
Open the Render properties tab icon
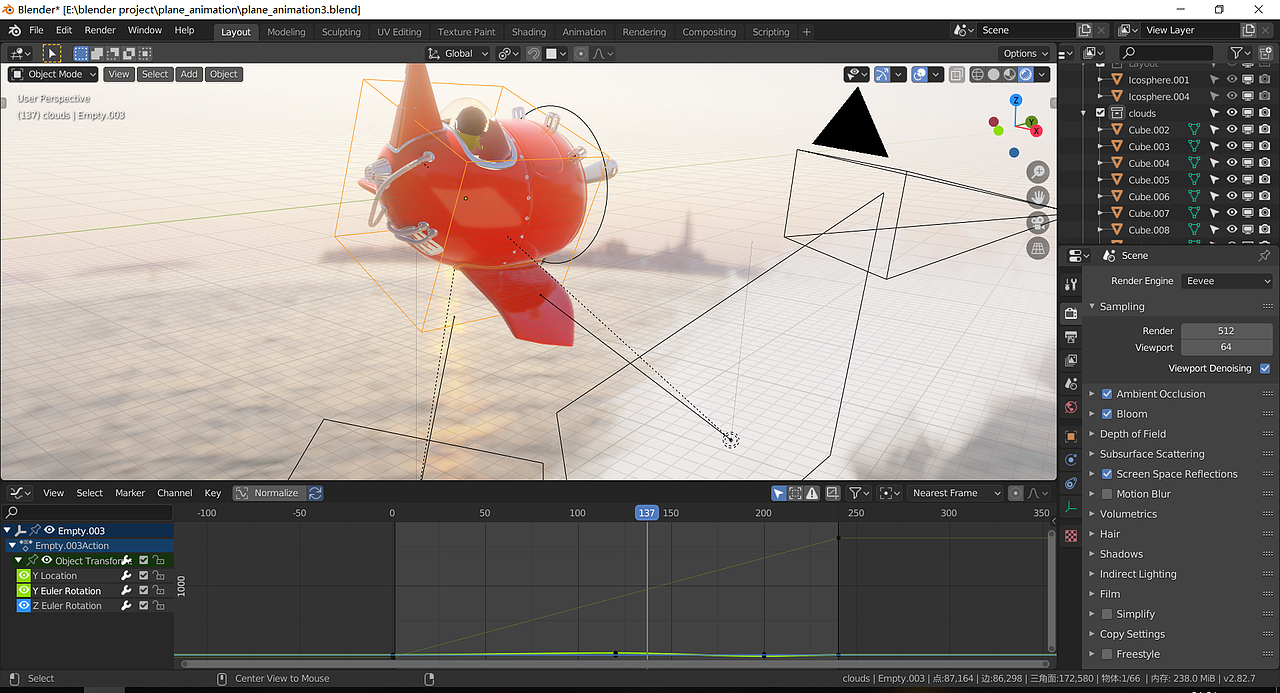(x=1071, y=314)
